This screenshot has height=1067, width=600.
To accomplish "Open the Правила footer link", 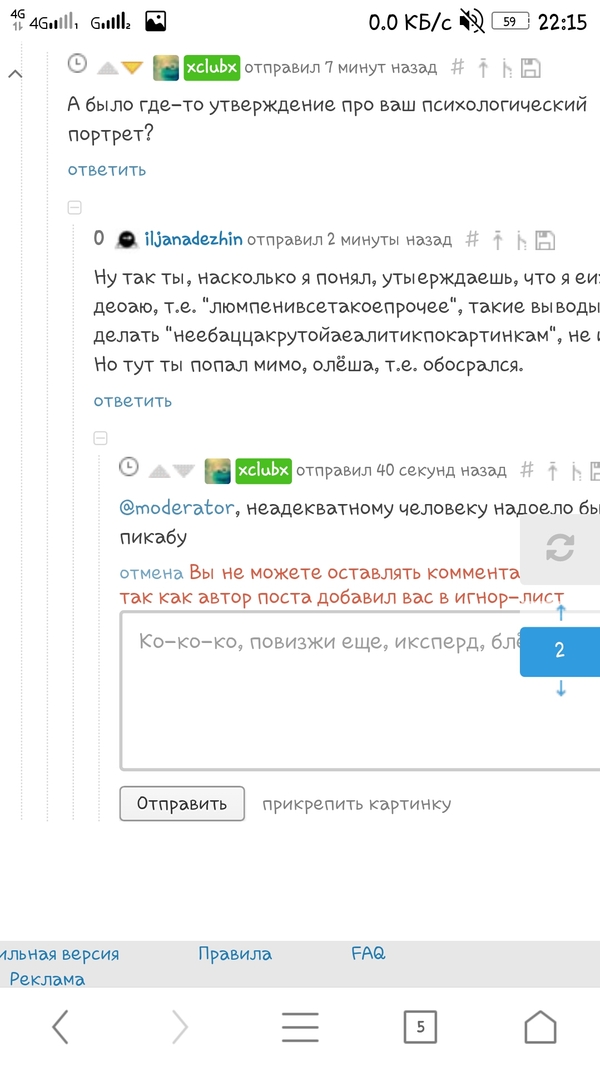I will [235, 954].
